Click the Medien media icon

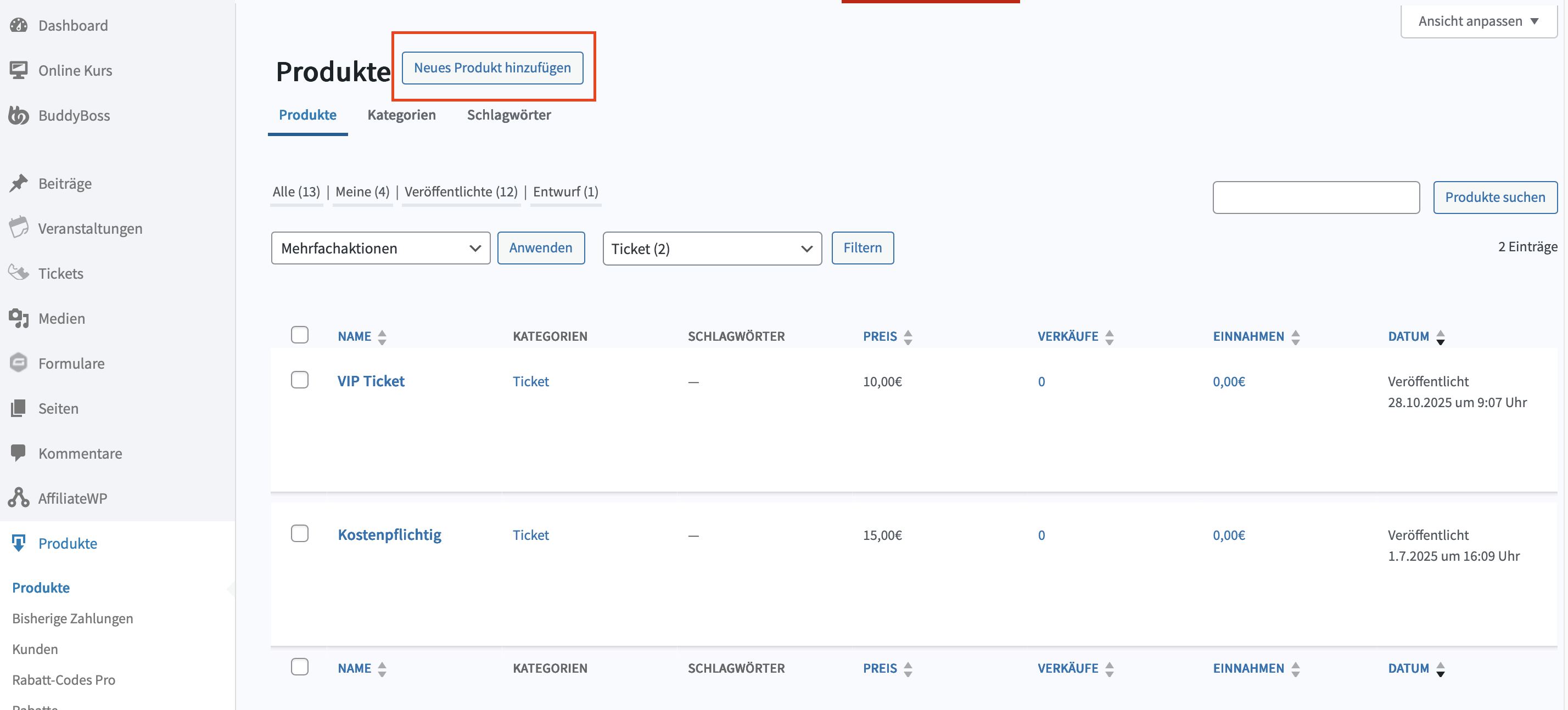(x=19, y=318)
